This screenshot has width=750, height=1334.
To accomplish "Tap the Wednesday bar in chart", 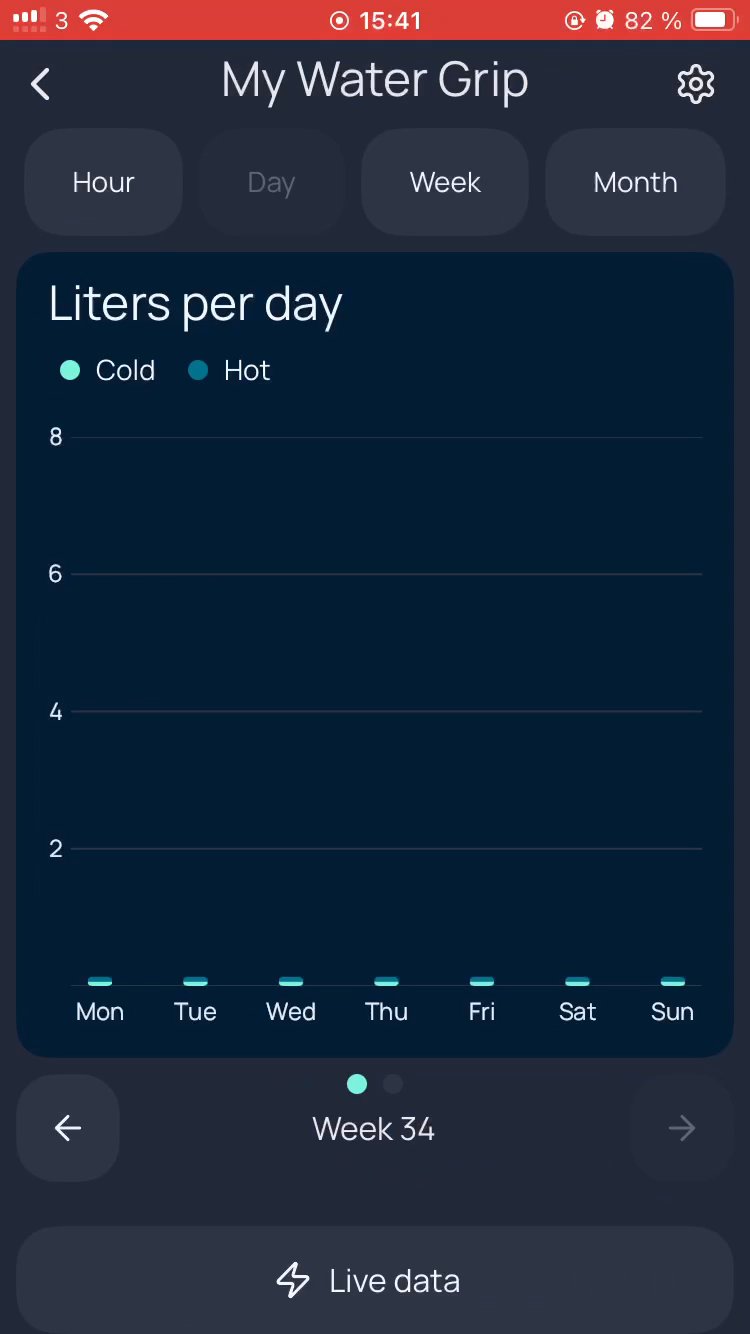I will point(291,981).
